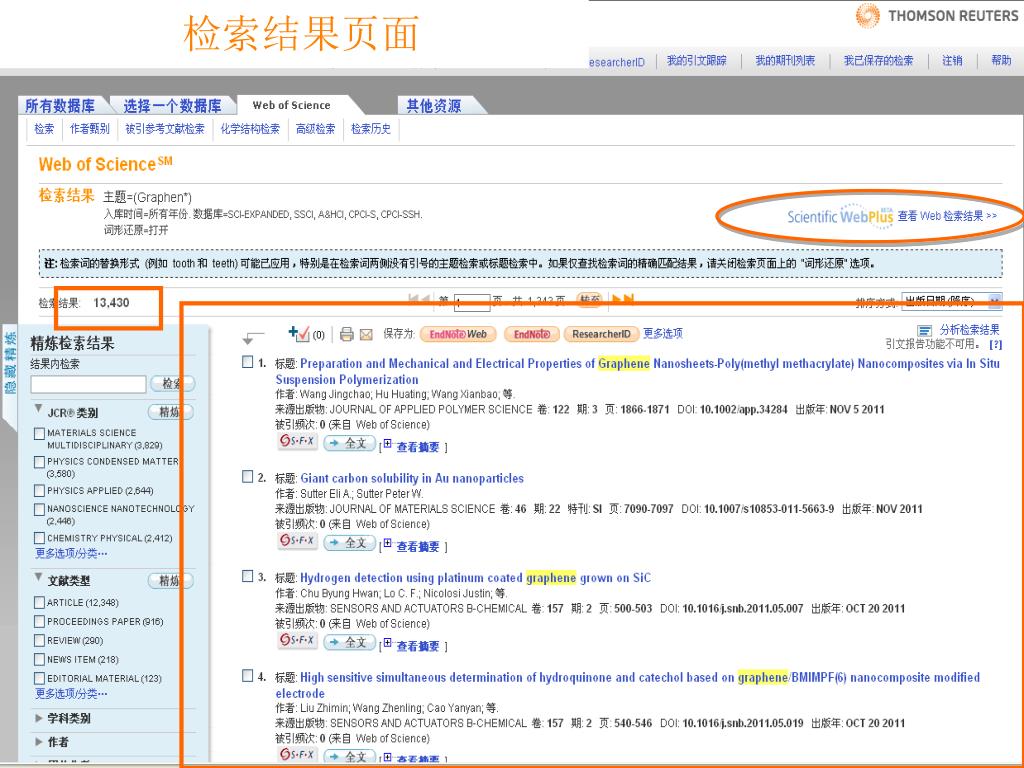The height and width of the screenshot is (768, 1024).
Task: Click the EndNote save button
Action: [532, 334]
